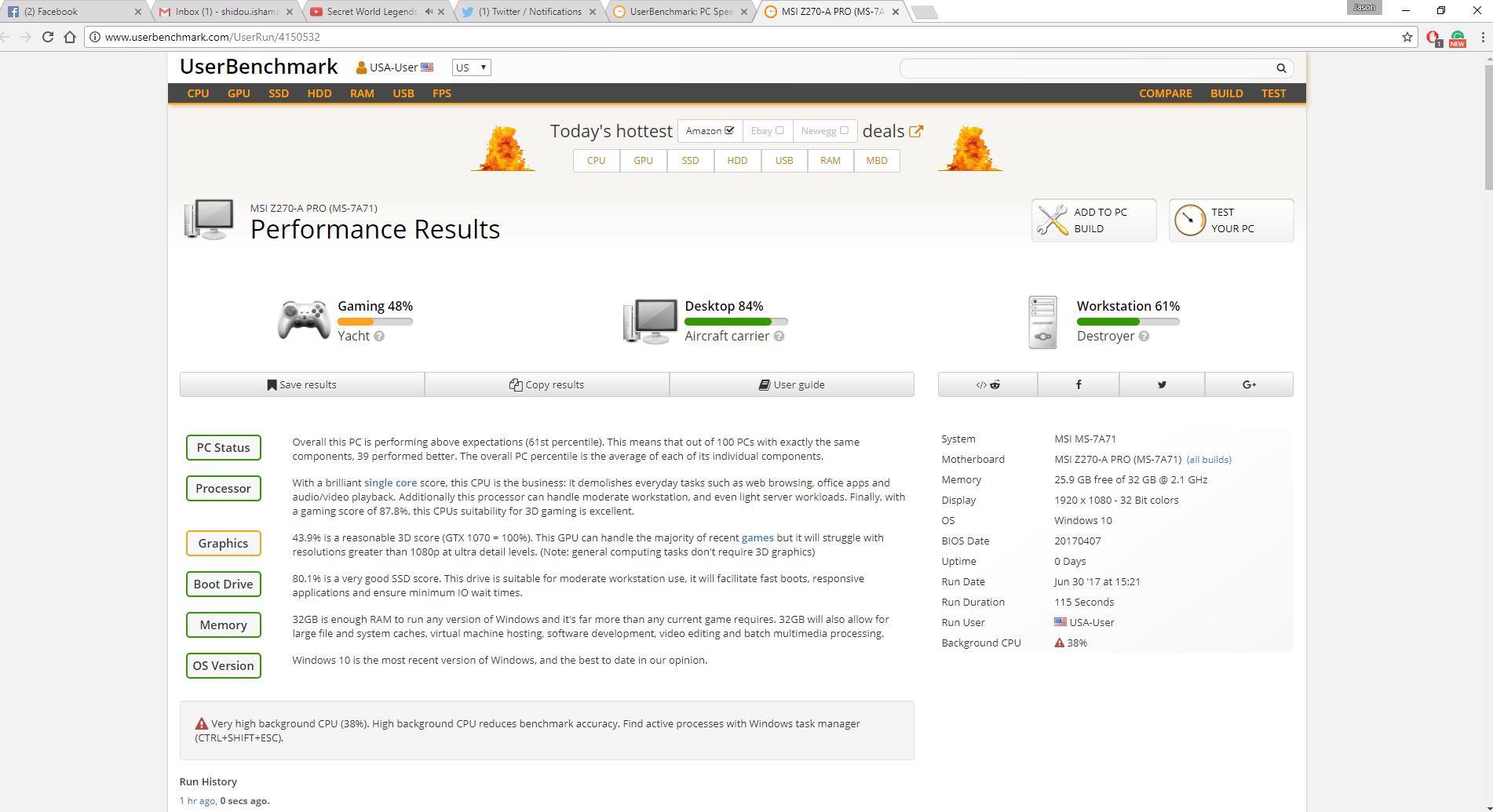Click the PC Status button

pyautogui.click(x=224, y=448)
